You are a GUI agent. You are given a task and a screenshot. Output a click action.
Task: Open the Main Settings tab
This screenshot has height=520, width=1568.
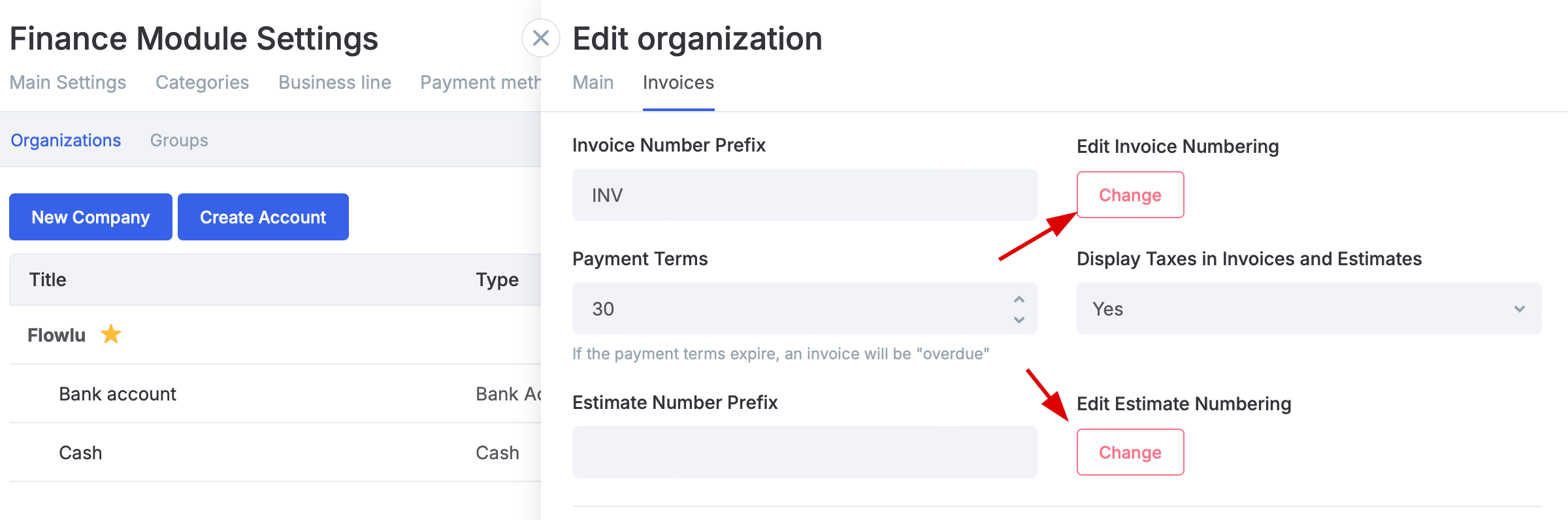tap(68, 83)
